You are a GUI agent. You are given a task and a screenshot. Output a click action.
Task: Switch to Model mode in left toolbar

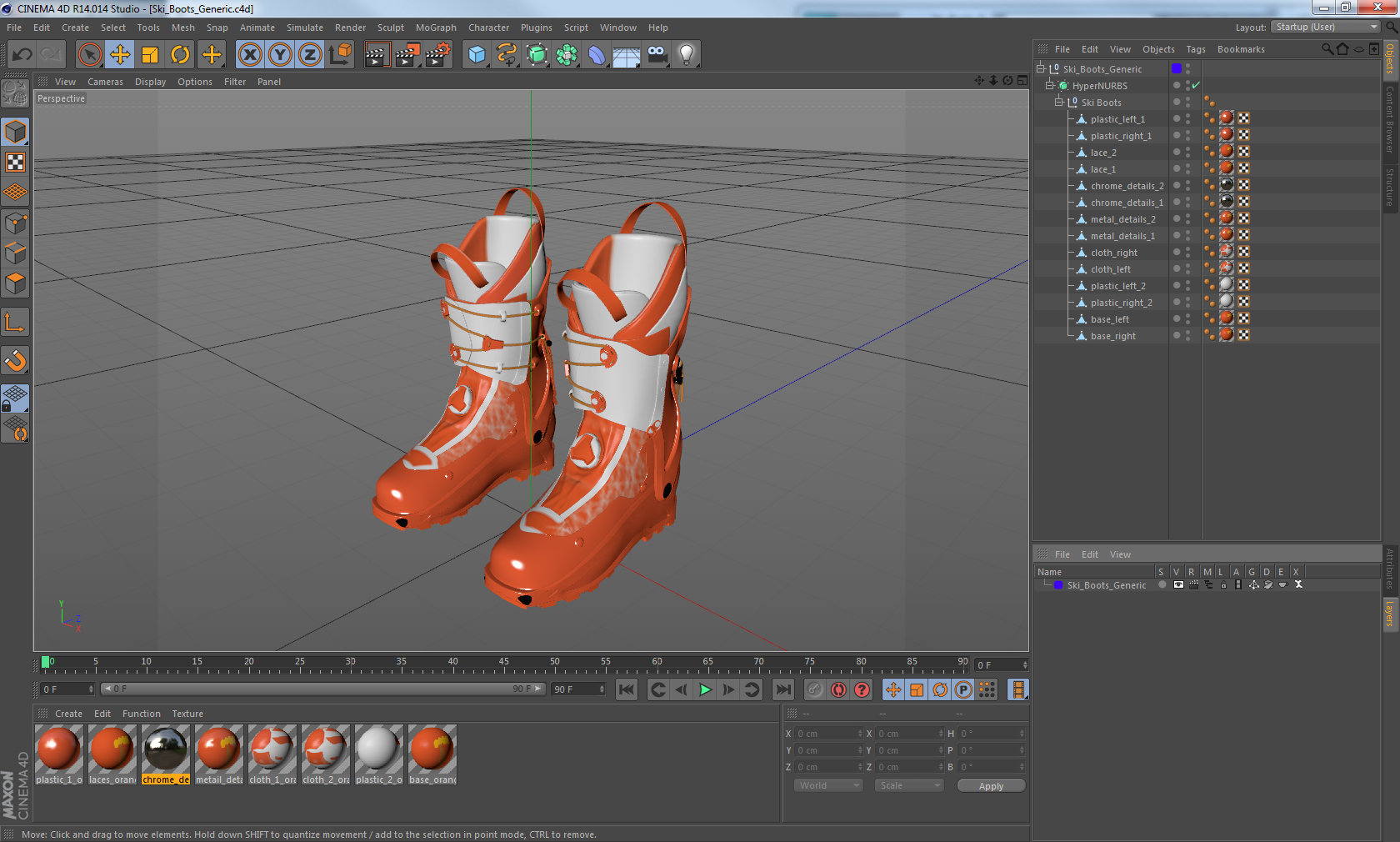tap(15, 132)
